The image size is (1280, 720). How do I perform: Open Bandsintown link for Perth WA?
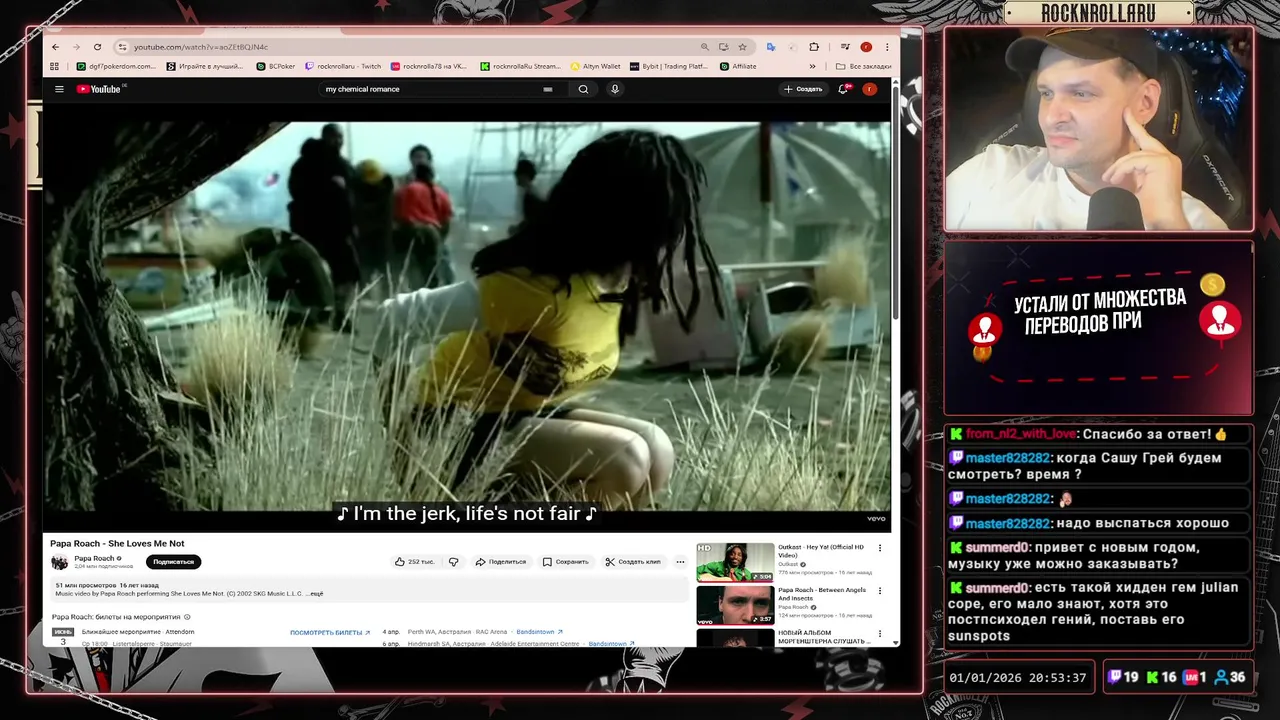point(540,632)
